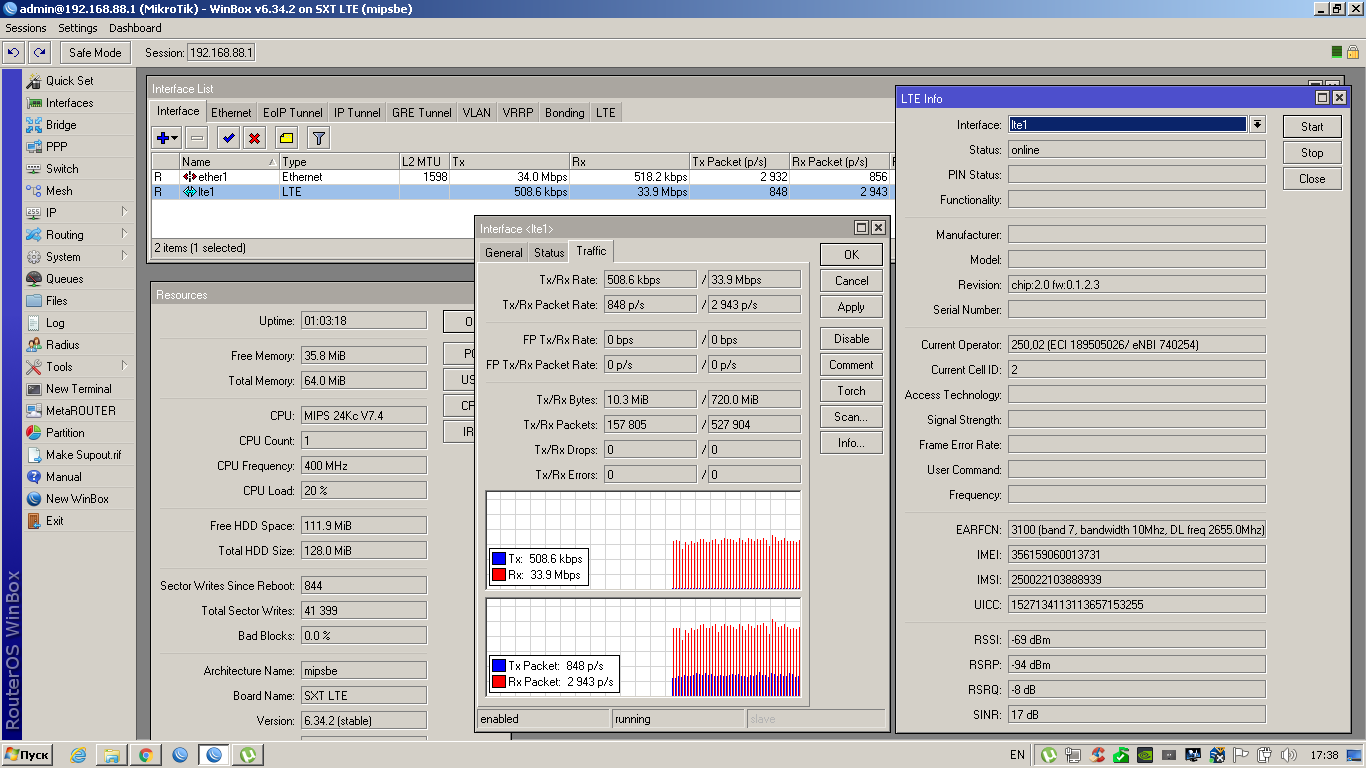1366x768 pixels.
Task: Switch to the EoIP Tunnel tab
Action: click(292, 113)
